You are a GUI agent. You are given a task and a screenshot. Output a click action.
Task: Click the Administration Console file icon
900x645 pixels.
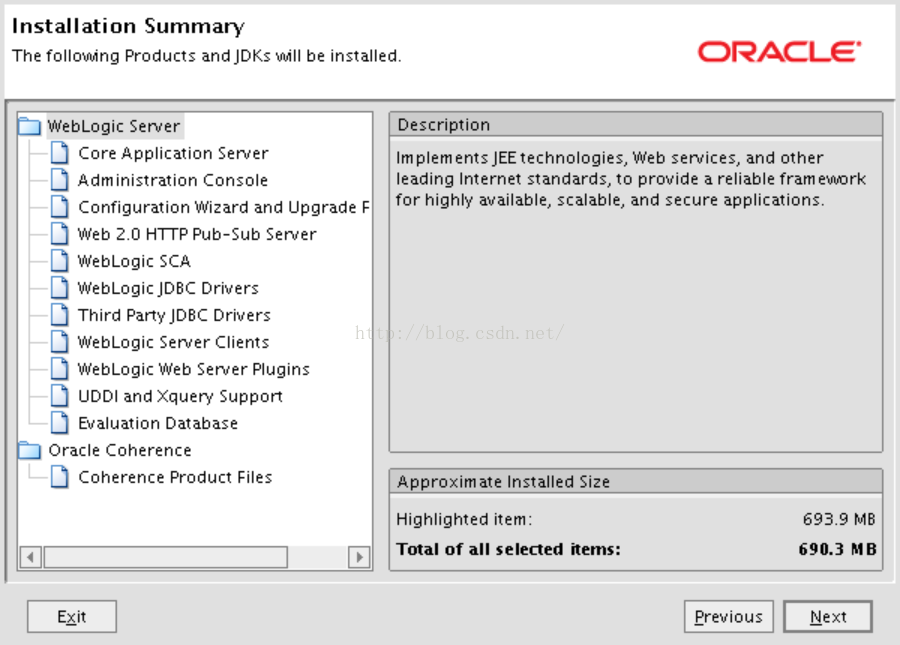tap(60, 180)
